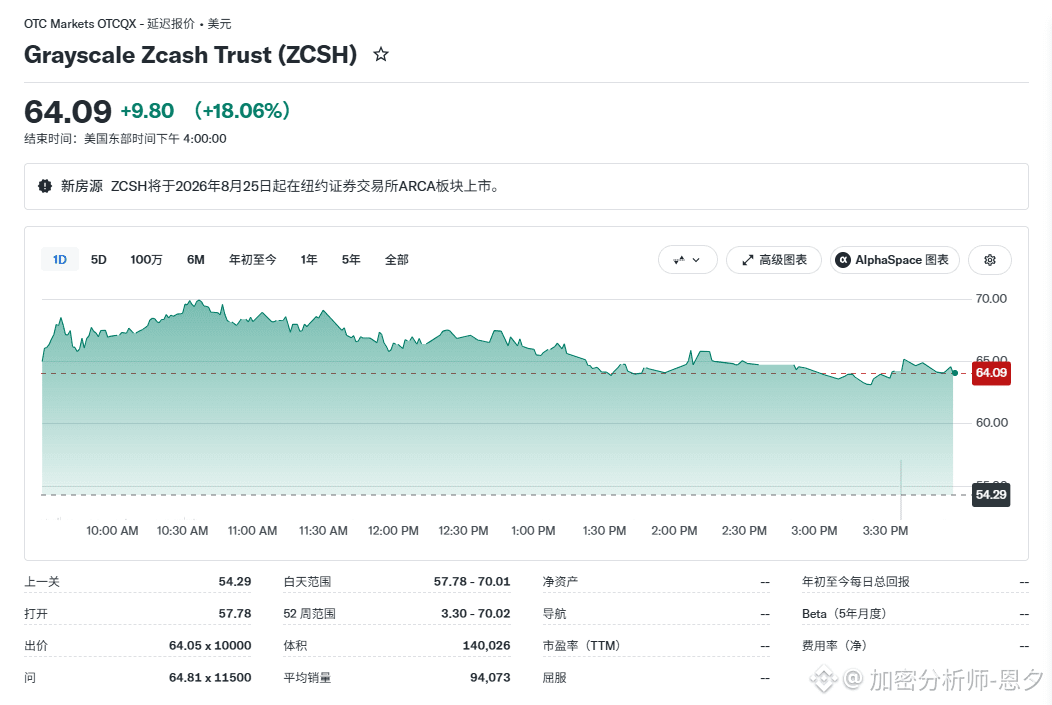Open the ZCSH NYSE ARCA listing announcement
The height and width of the screenshot is (705, 1052).
(x=305, y=186)
